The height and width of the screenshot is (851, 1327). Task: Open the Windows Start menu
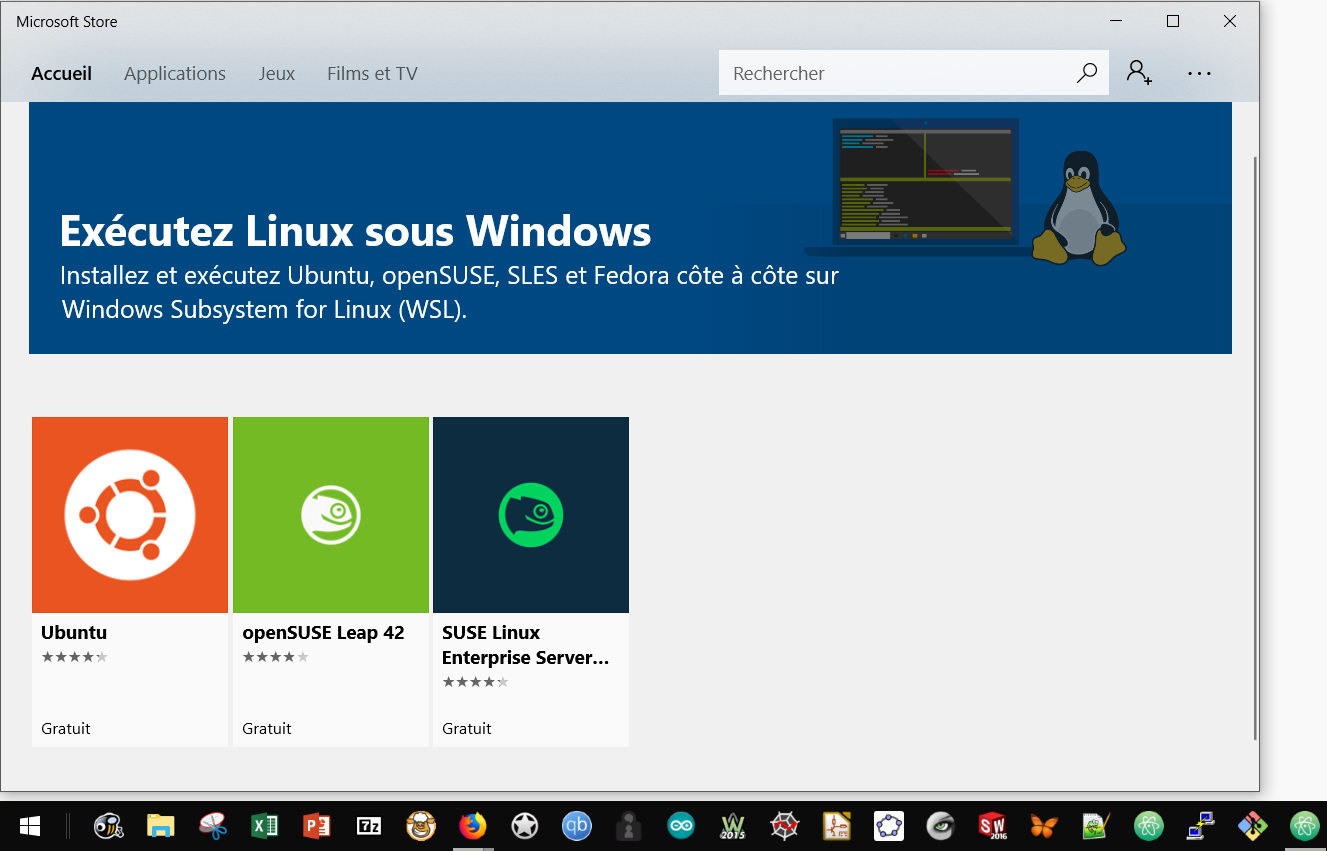coord(29,826)
